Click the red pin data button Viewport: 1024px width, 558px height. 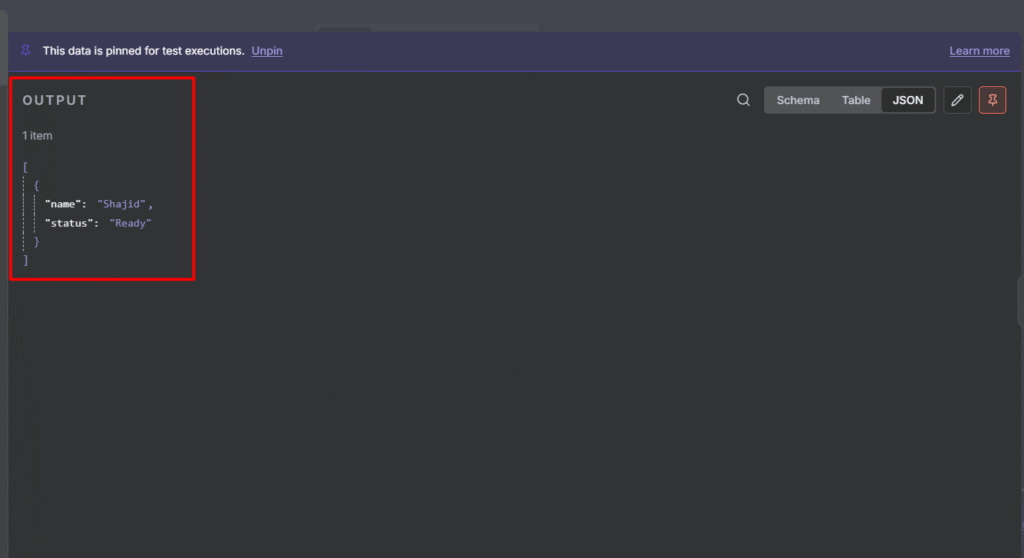point(992,100)
